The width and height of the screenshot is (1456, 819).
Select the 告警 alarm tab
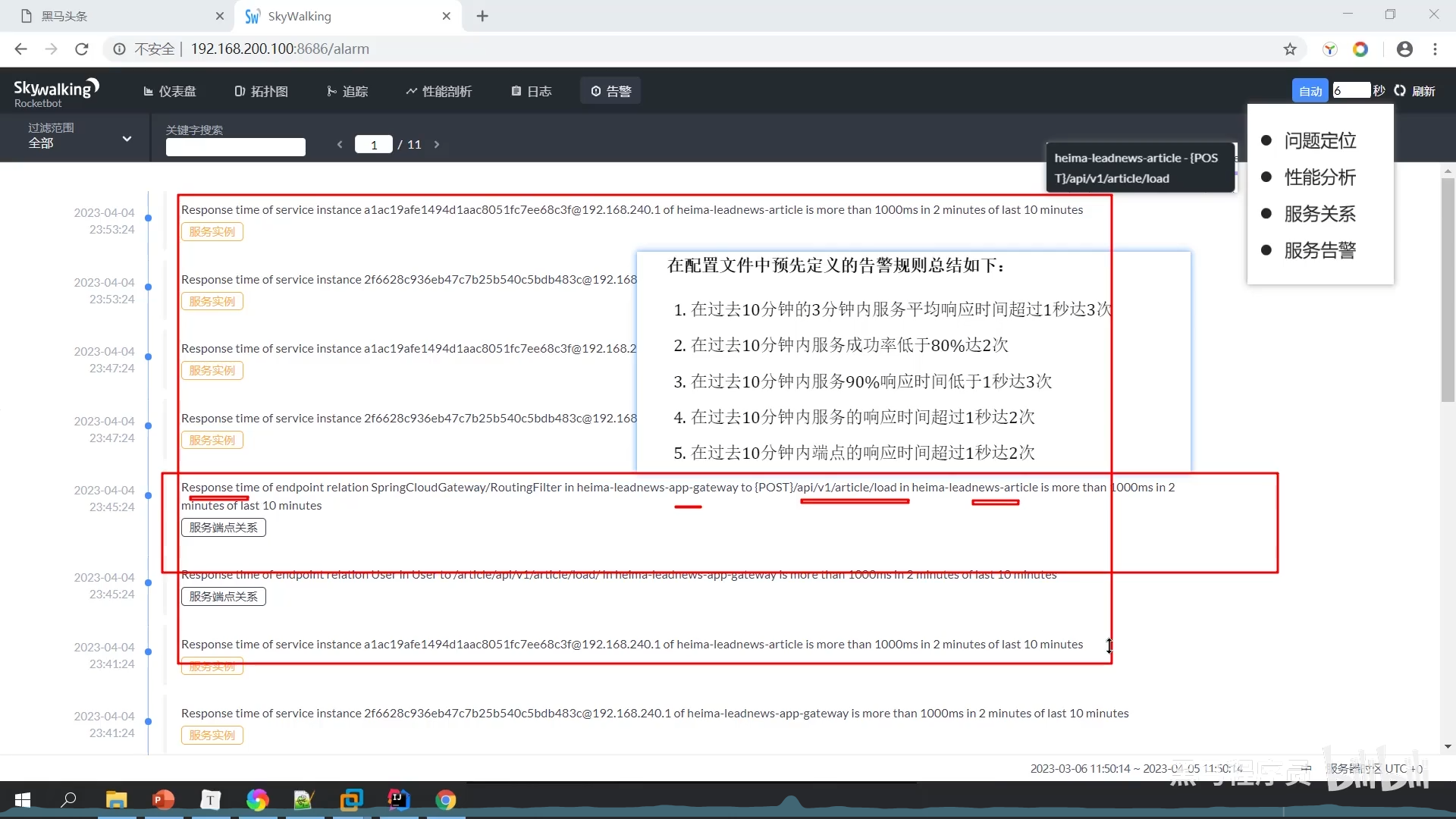point(611,91)
